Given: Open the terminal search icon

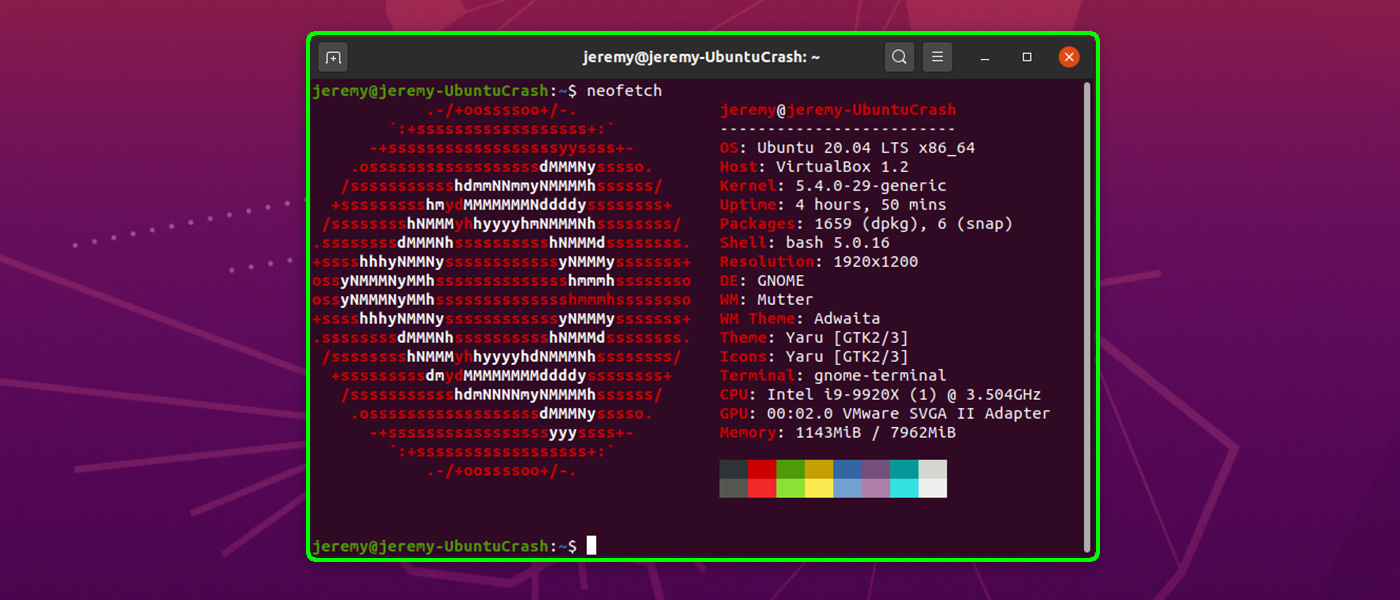Looking at the screenshot, I should tap(899, 57).
